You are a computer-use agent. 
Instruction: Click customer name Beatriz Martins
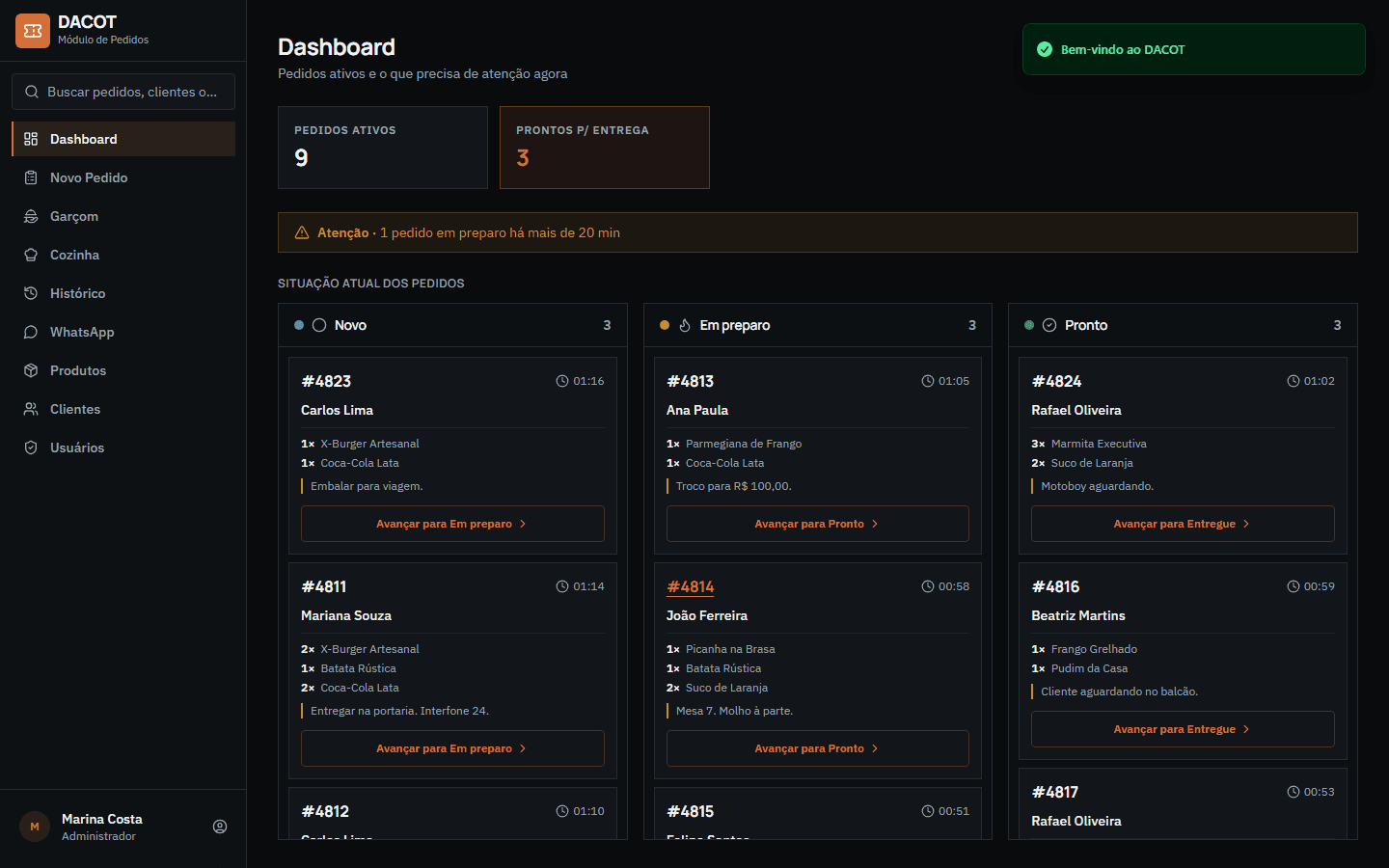pos(1078,615)
